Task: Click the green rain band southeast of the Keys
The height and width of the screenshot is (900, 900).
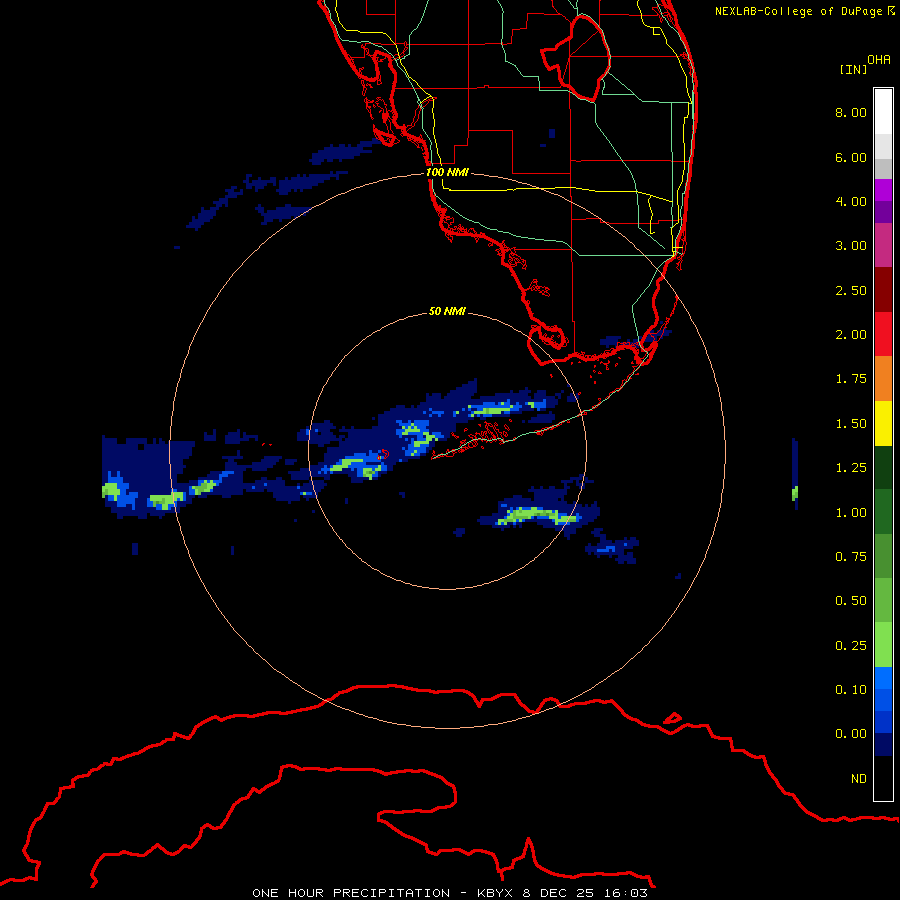Action: [x=537, y=515]
